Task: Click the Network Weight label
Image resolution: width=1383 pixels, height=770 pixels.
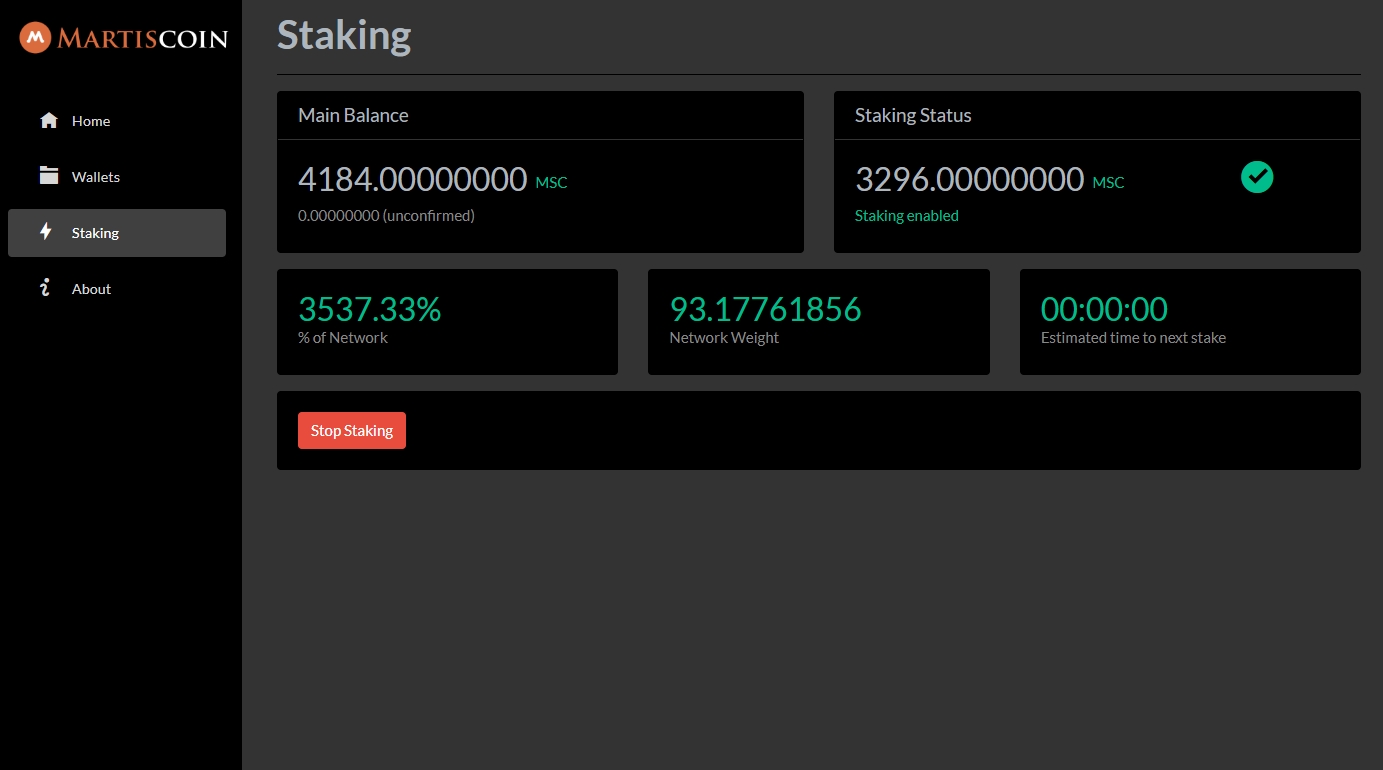Action: coord(724,338)
